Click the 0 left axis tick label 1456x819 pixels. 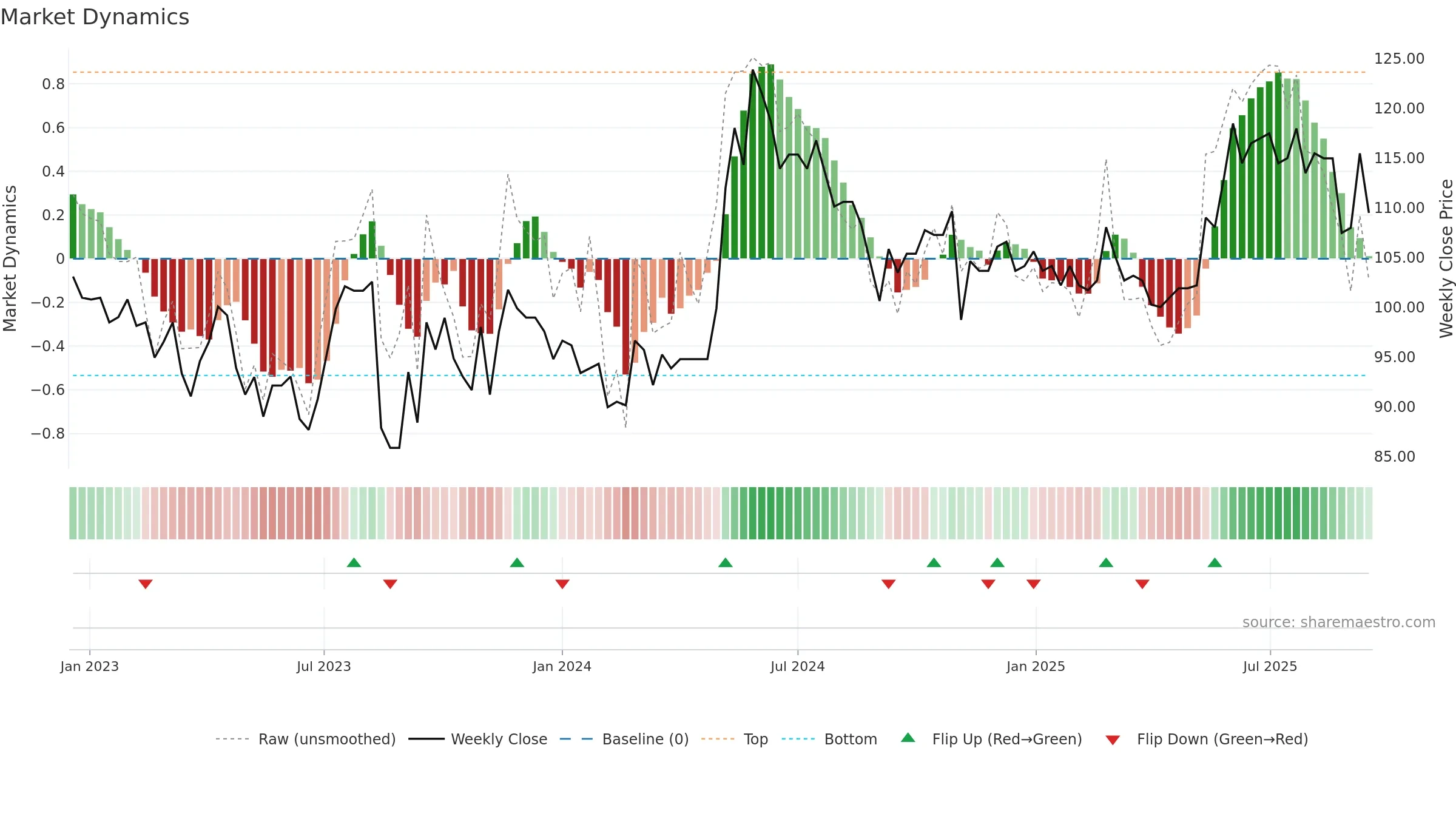coord(60,258)
